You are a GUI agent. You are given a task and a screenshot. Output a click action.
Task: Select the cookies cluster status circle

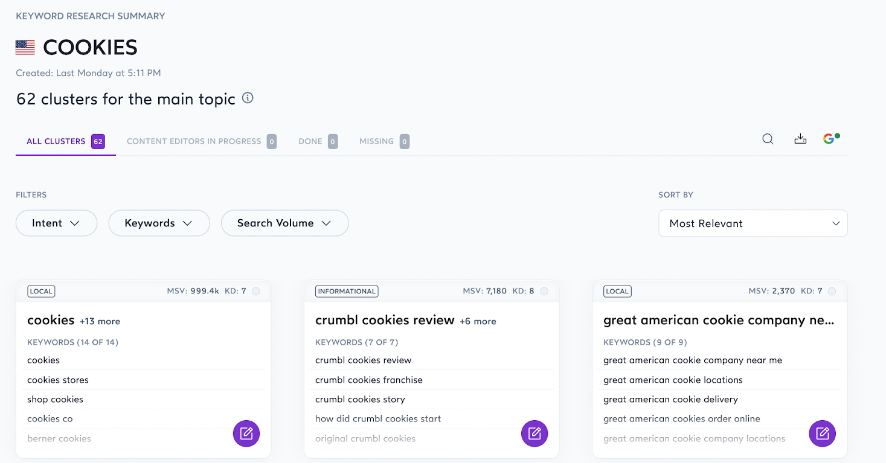click(256, 291)
